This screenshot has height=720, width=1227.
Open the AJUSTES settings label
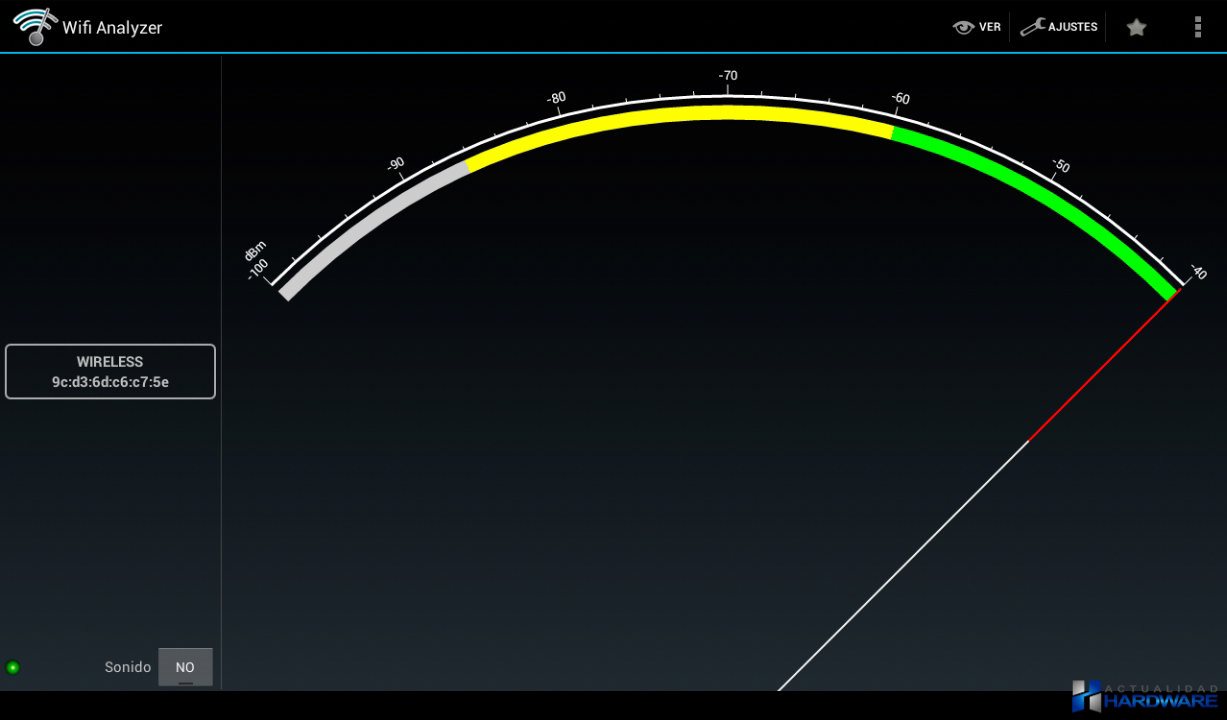[1072, 27]
